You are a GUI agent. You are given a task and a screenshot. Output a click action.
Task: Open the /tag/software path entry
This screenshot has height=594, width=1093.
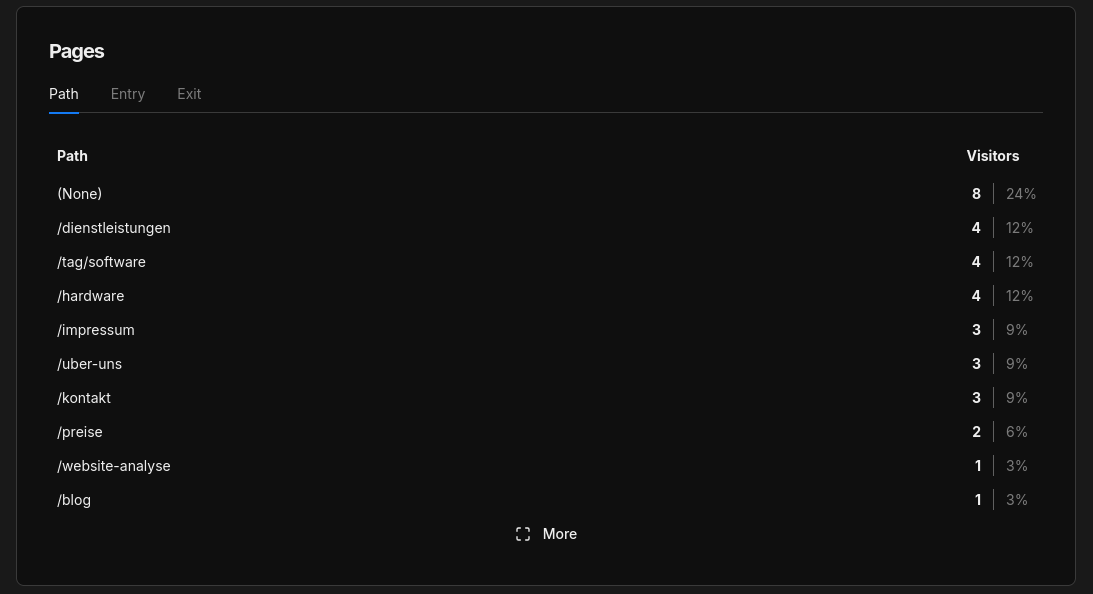coord(102,262)
